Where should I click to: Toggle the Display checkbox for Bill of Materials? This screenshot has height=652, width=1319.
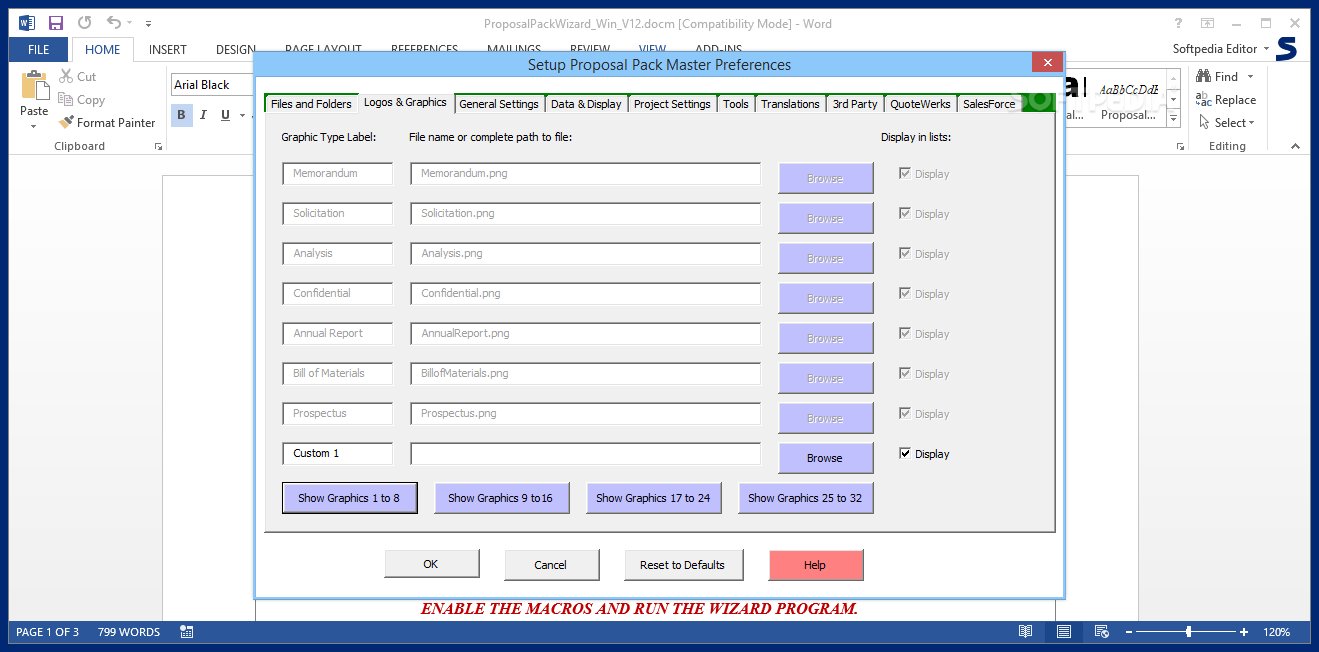coord(905,373)
